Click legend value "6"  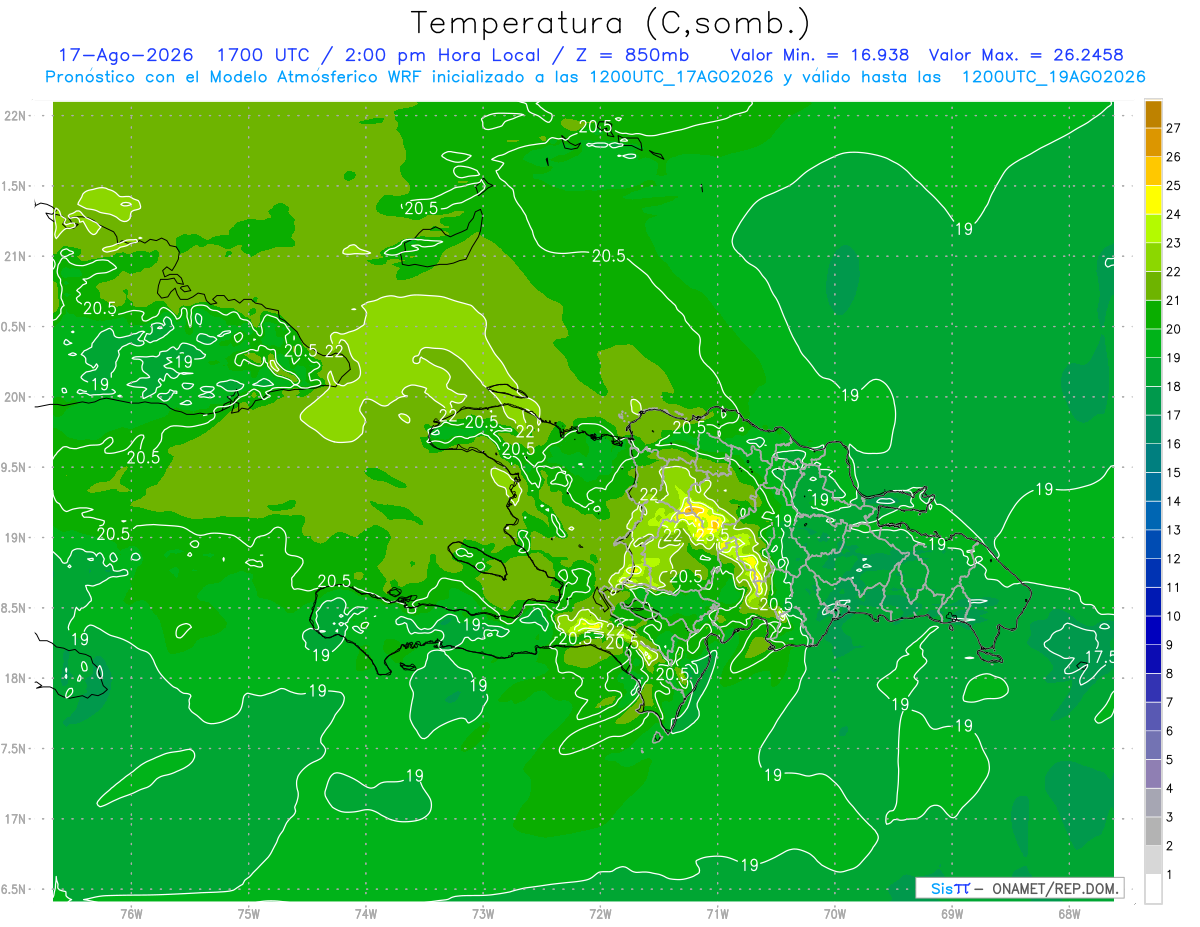(x=1170, y=731)
